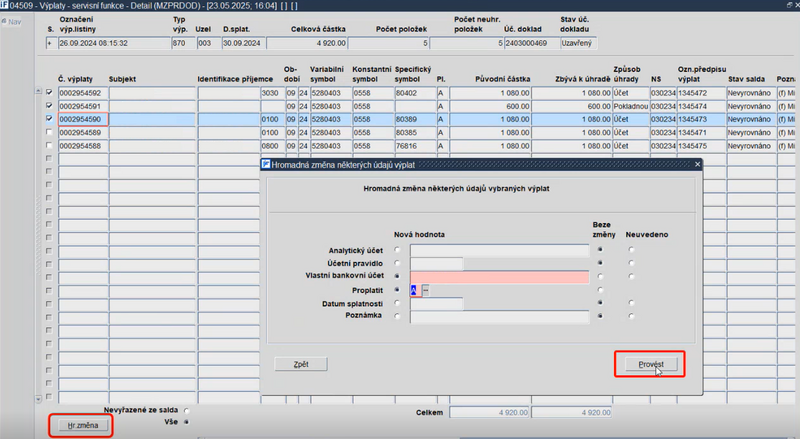Click the list scroll-down arrow beside the payments table

coord(38,399)
